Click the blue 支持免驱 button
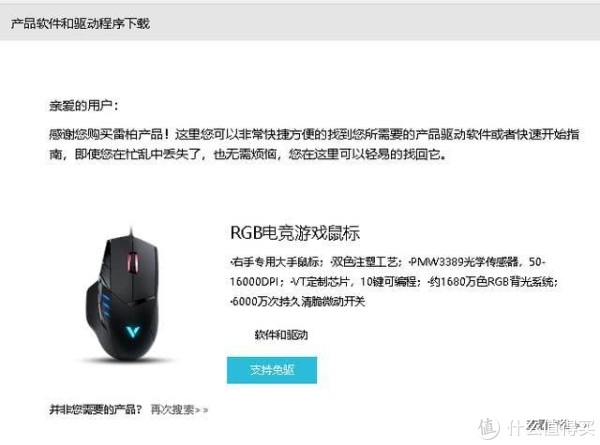 point(272,370)
